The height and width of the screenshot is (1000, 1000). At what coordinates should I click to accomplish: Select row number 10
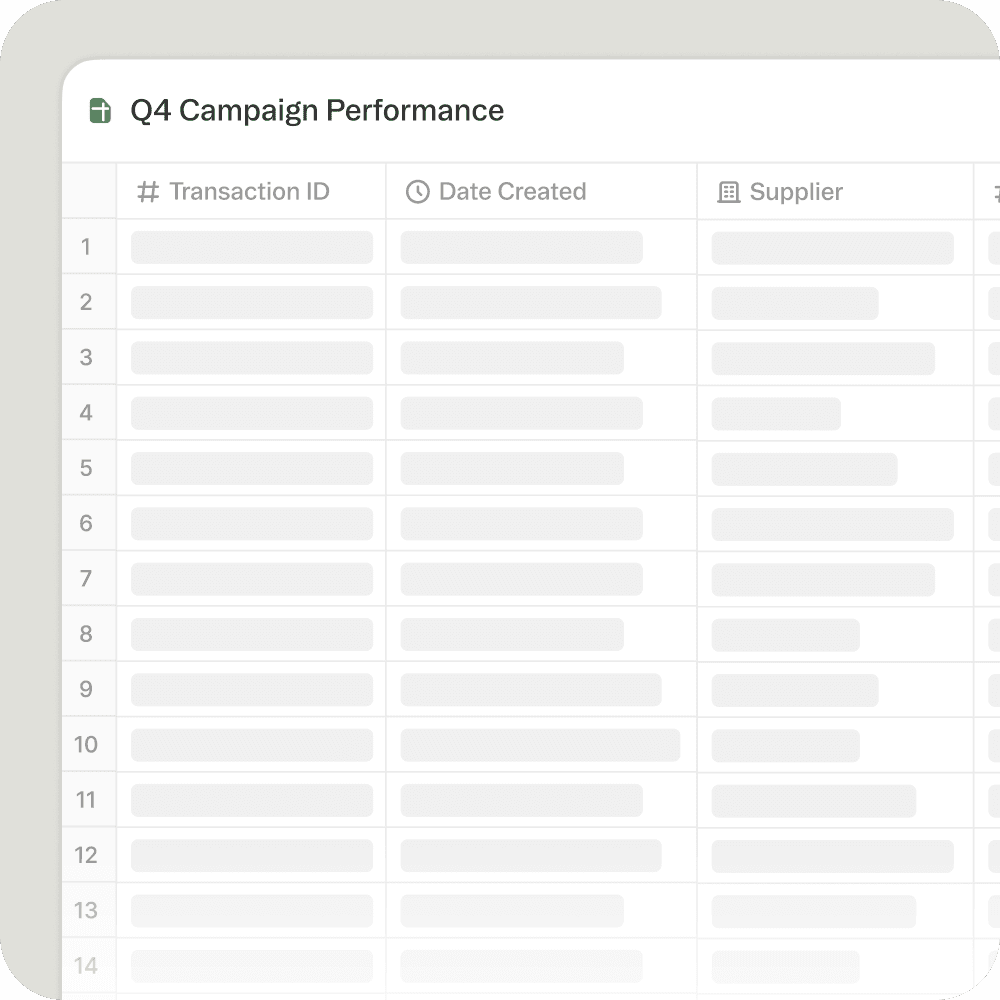click(86, 745)
